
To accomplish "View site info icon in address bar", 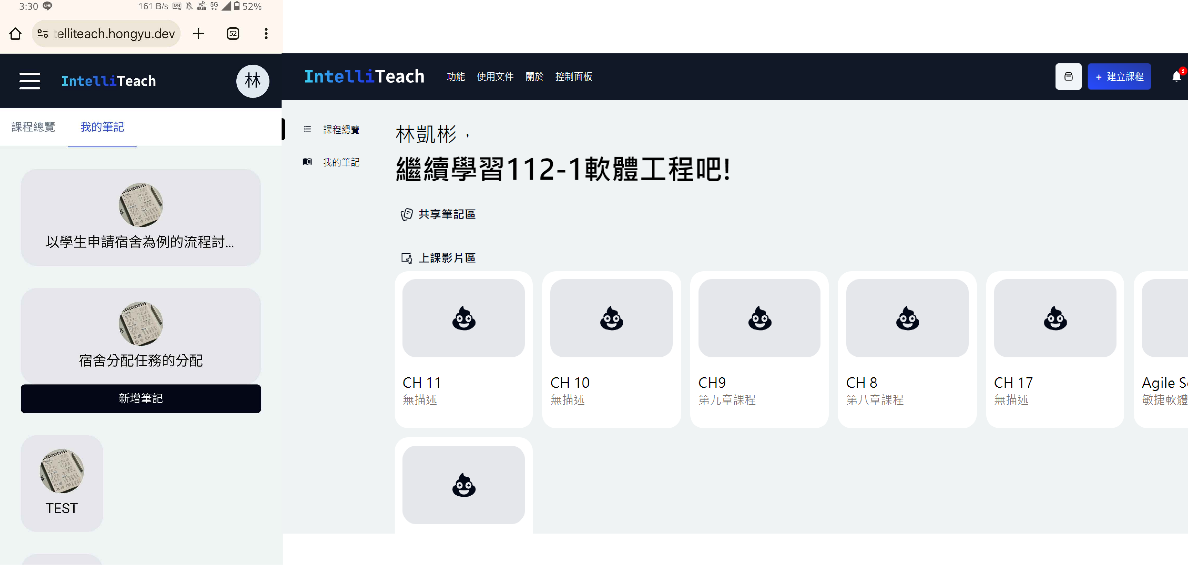I will (x=43, y=33).
